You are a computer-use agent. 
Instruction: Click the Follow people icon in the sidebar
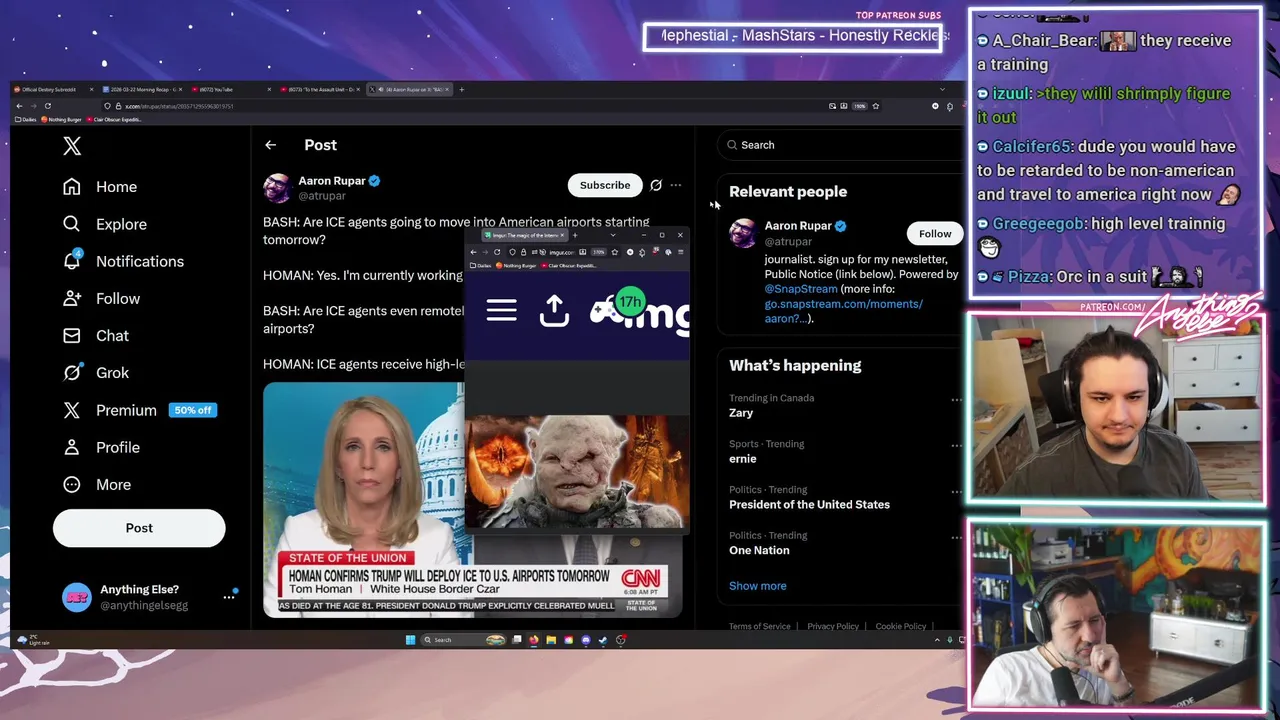72,298
